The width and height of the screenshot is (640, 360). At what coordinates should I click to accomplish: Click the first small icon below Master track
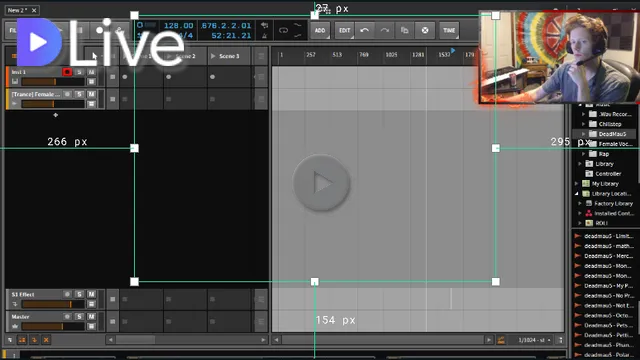click(10, 340)
